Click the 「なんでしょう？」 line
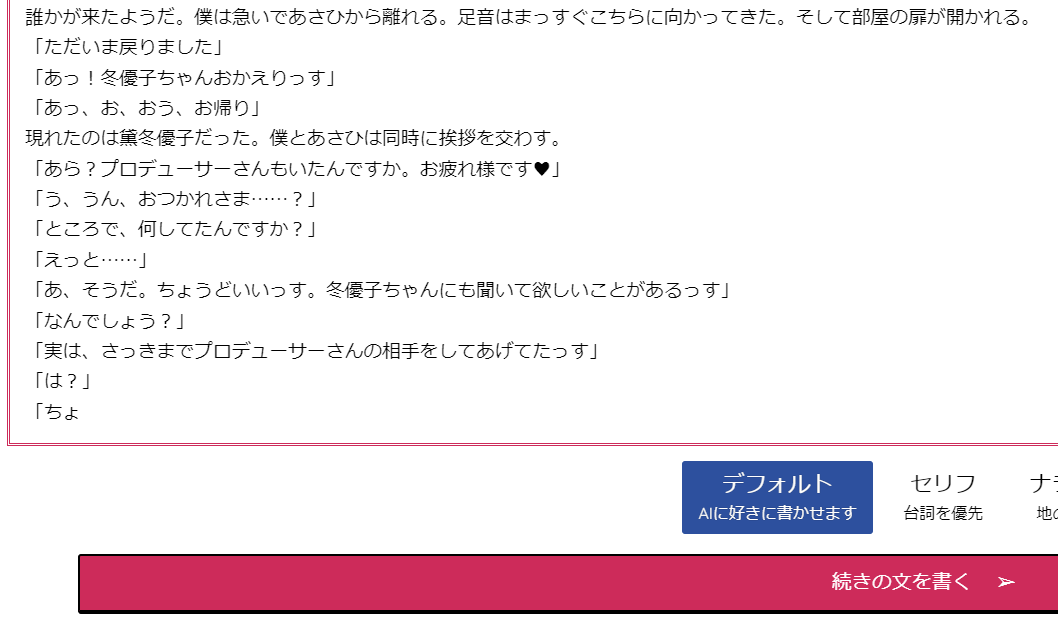This screenshot has height=619, width=1058. coord(107,321)
